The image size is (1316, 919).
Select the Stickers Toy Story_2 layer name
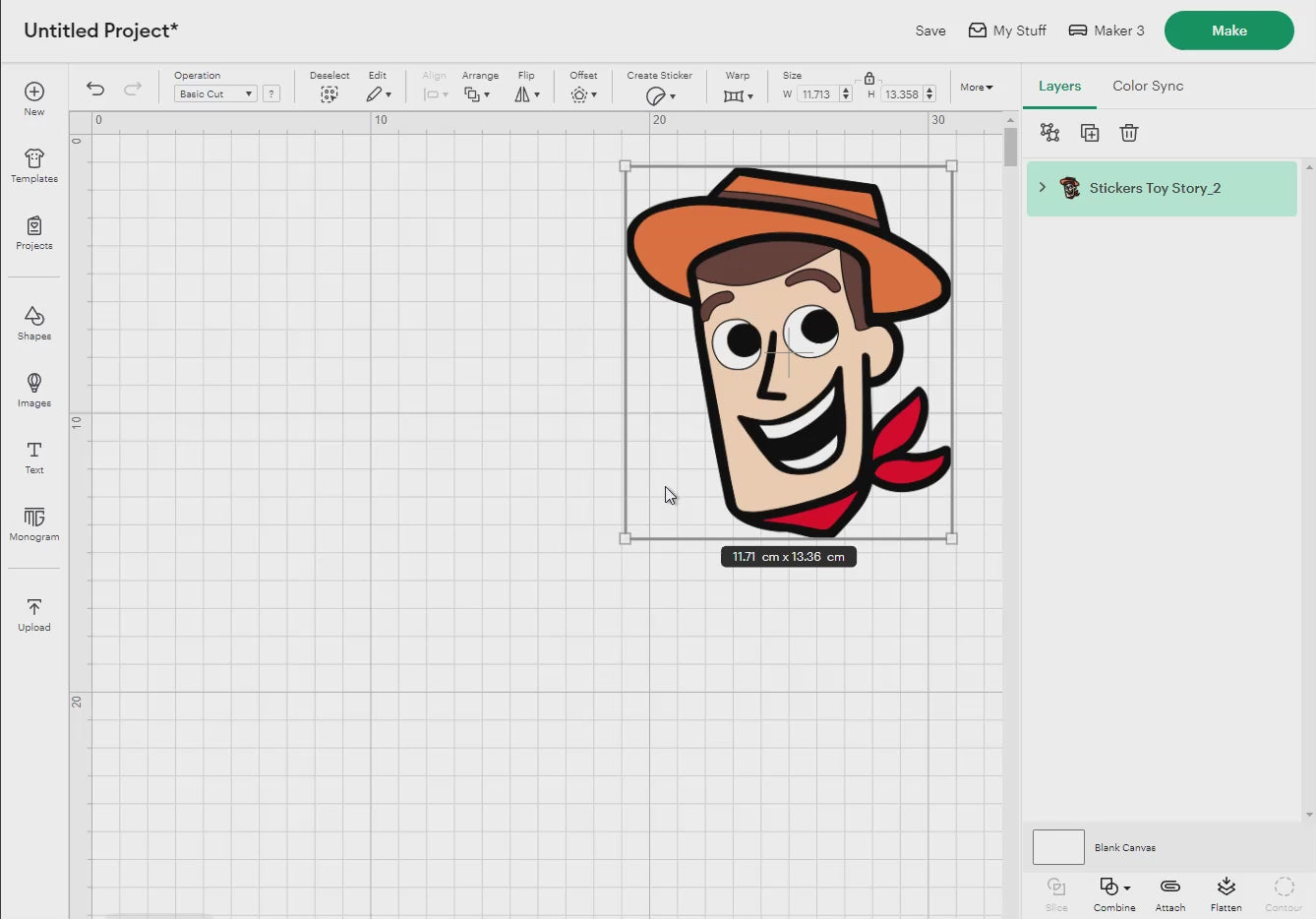(1155, 188)
